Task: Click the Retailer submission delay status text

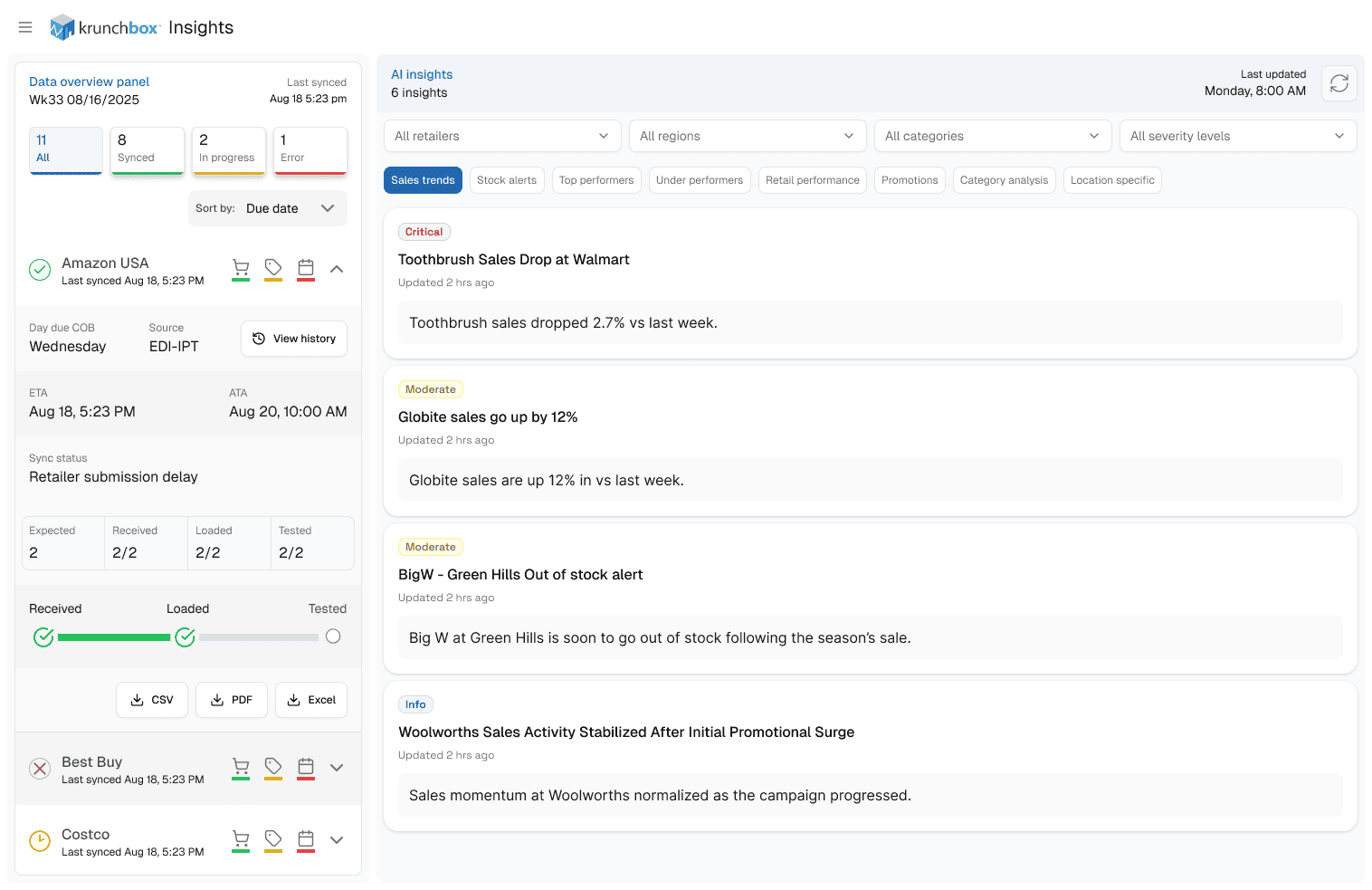Action: (x=113, y=477)
